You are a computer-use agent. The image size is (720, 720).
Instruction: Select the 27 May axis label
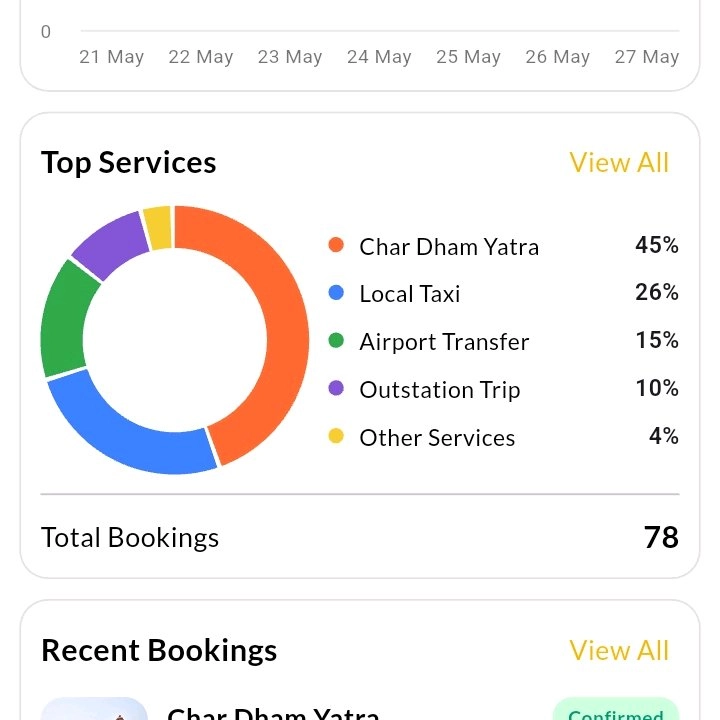647,57
